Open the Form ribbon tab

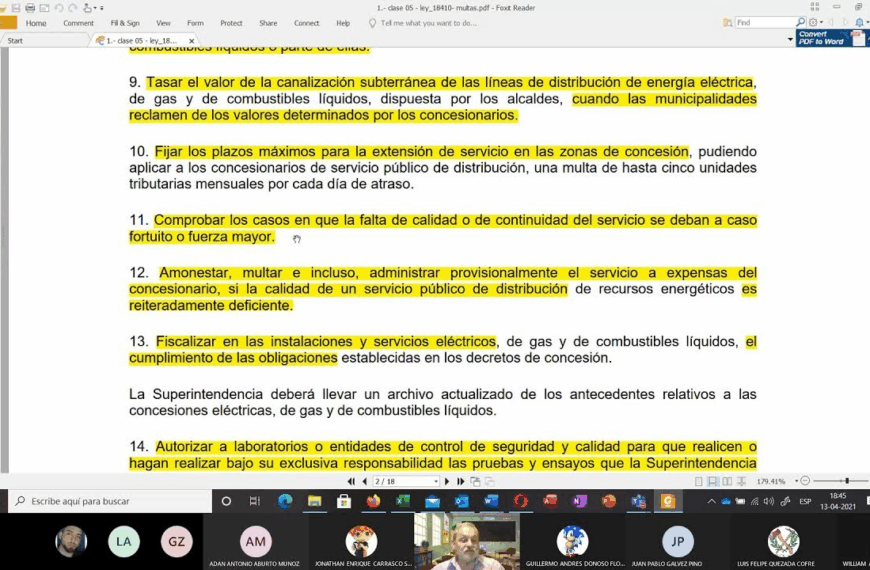pos(195,23)
